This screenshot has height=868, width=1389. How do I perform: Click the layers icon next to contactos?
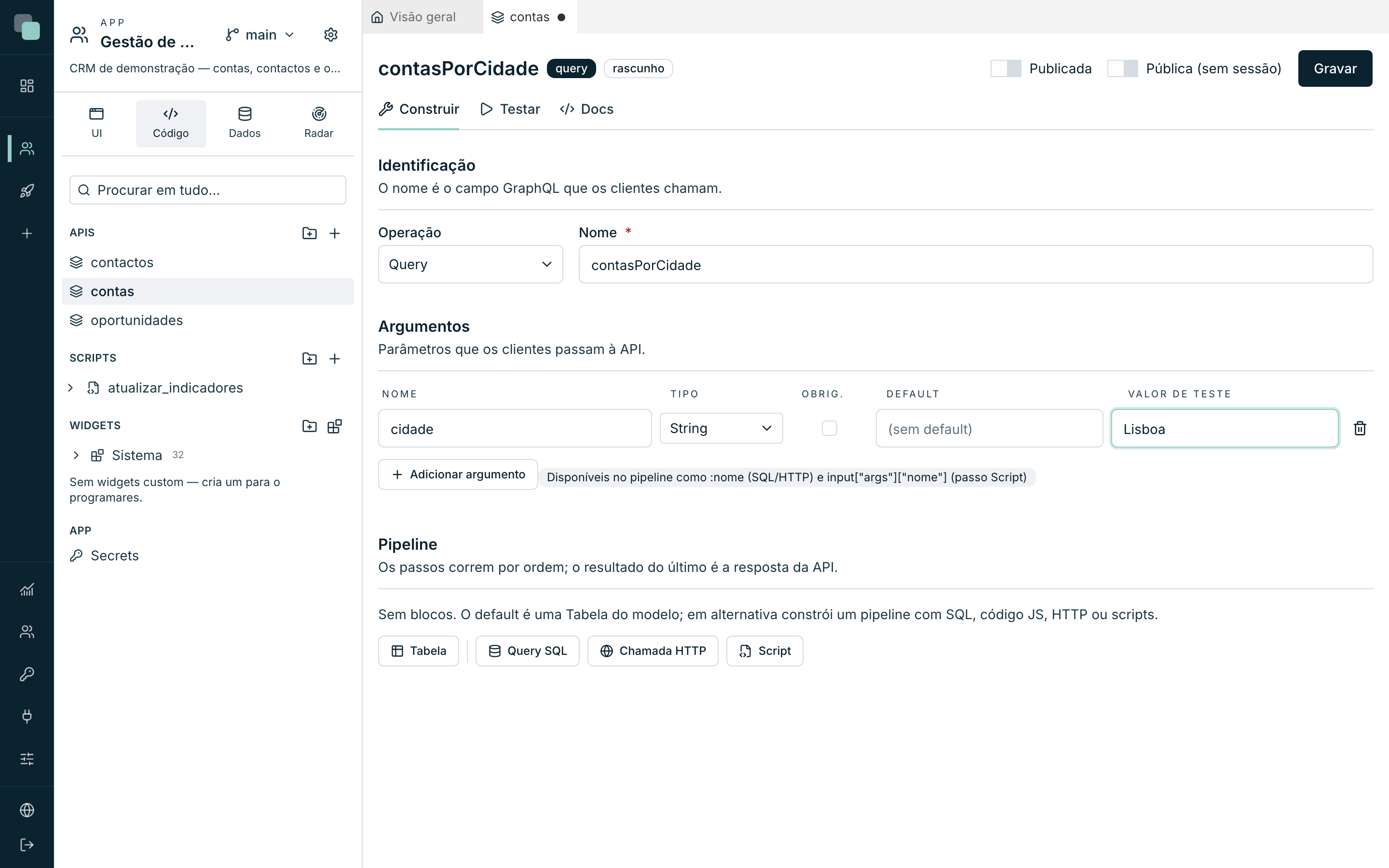76,262
